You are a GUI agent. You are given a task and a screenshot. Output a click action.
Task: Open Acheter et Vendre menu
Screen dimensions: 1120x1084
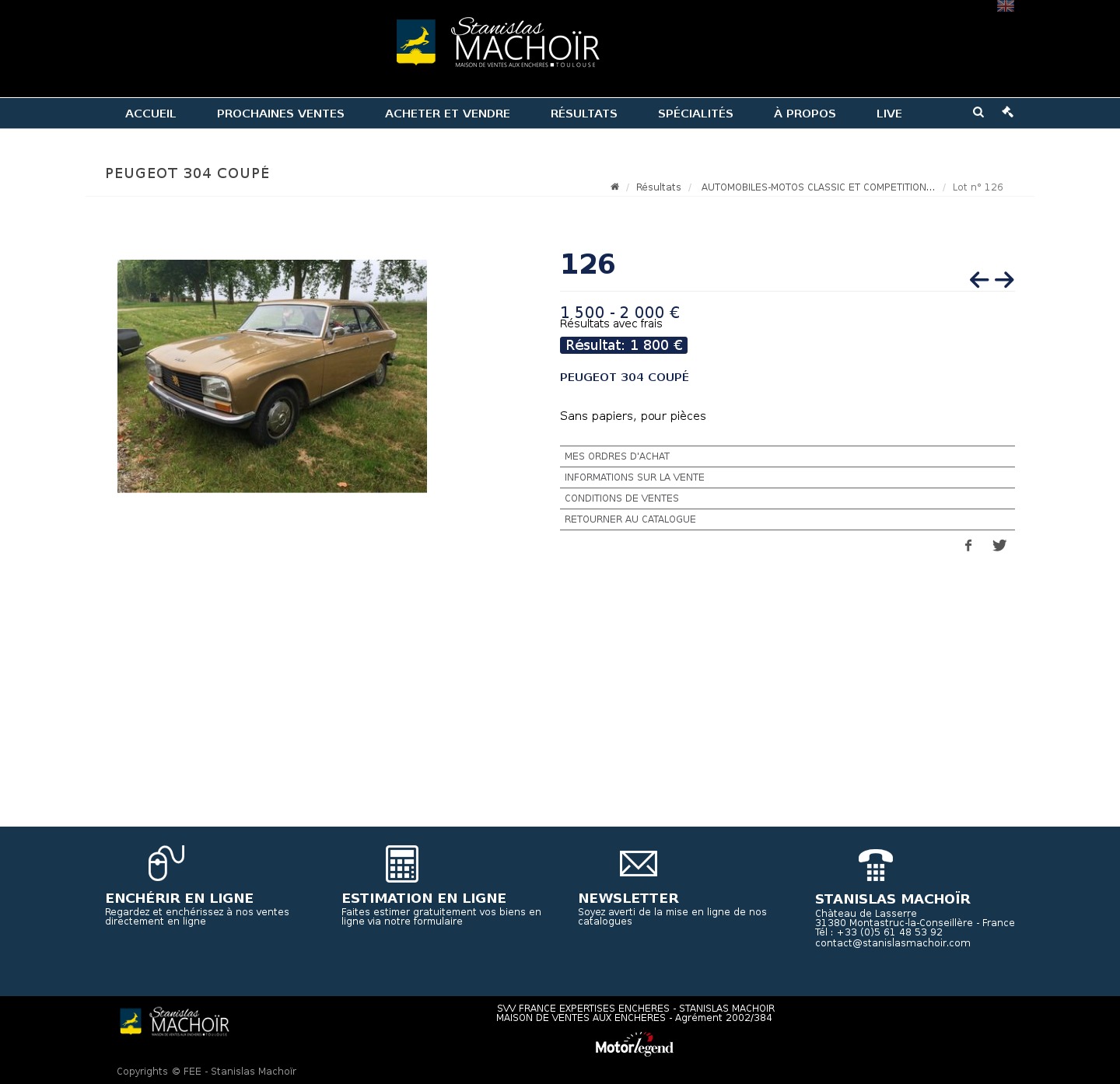pyautogui.click(x=447, y=114)
